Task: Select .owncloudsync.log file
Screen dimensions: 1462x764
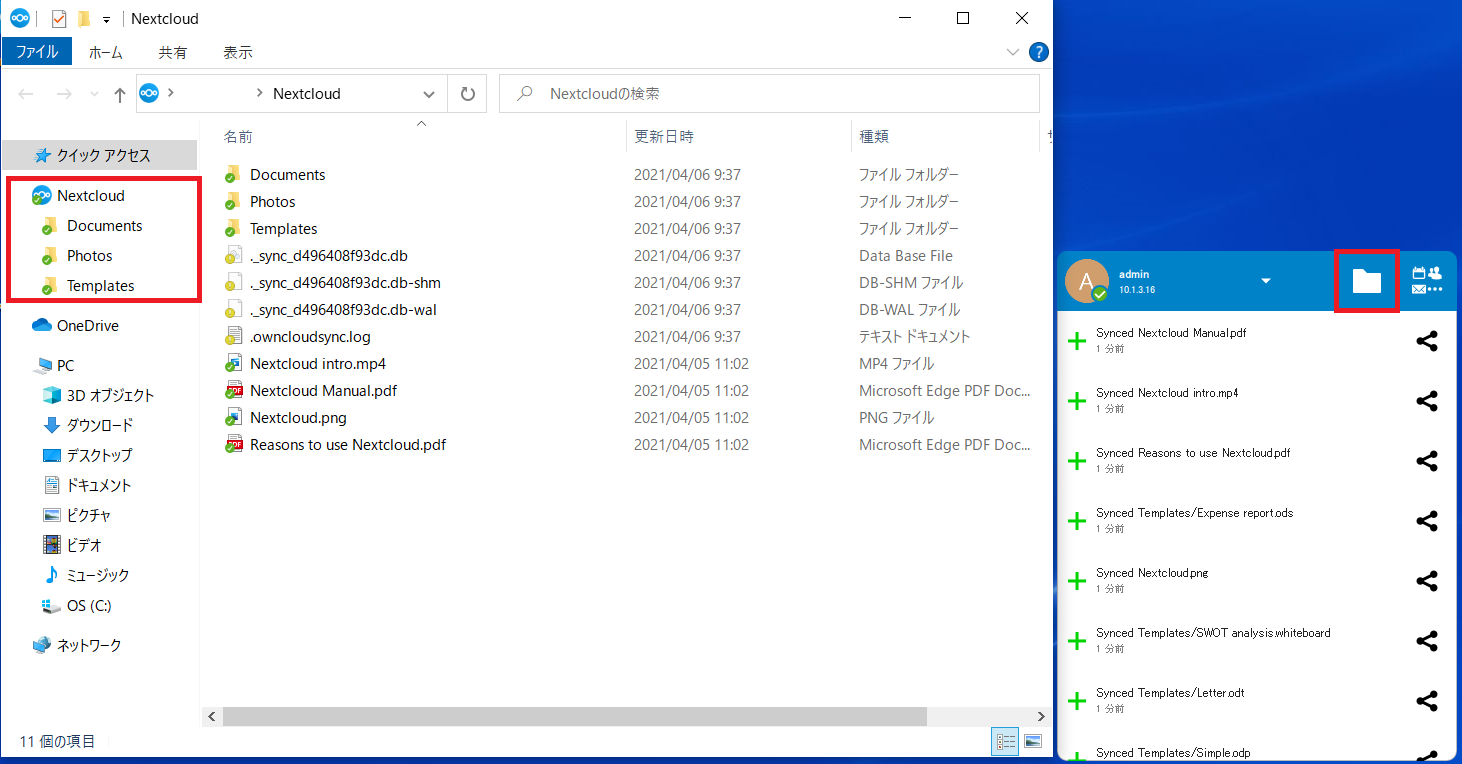Action: [310, 337]
